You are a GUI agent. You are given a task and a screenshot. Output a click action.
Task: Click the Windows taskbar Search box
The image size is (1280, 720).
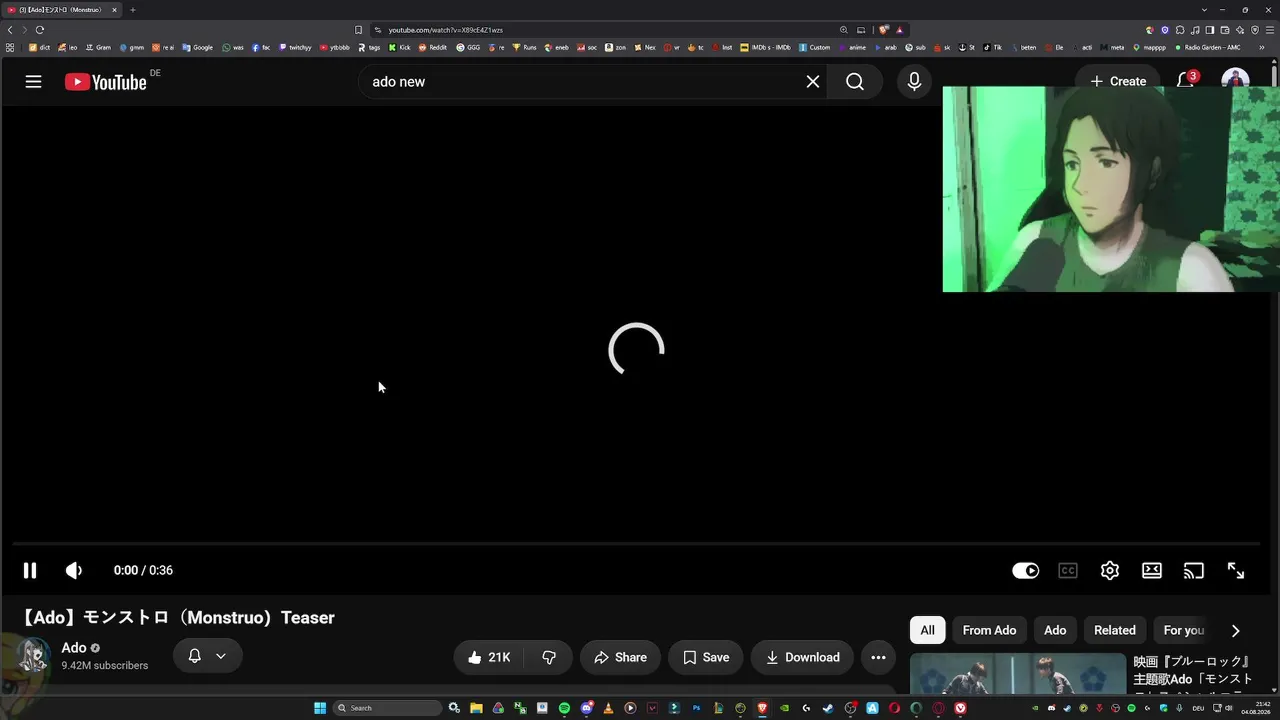click(387, 708)
